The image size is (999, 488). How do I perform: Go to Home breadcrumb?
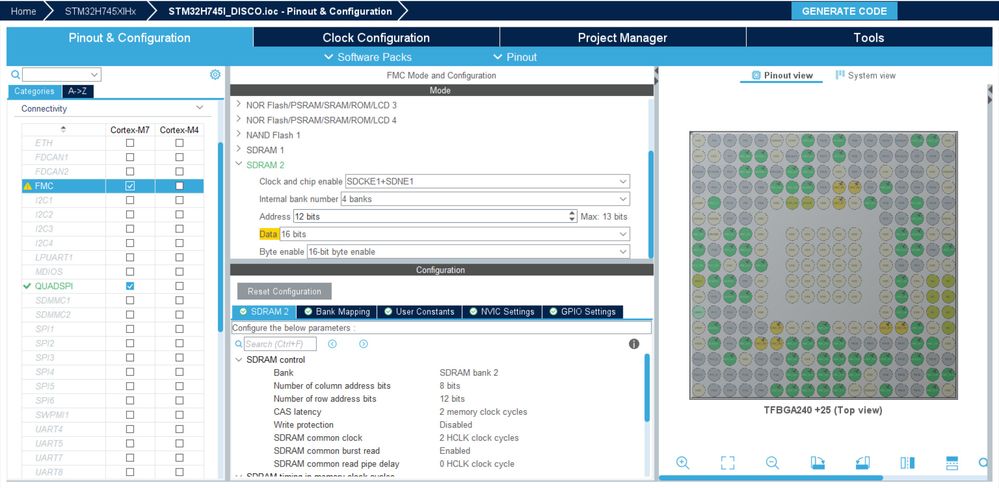[x=23, y=11]
